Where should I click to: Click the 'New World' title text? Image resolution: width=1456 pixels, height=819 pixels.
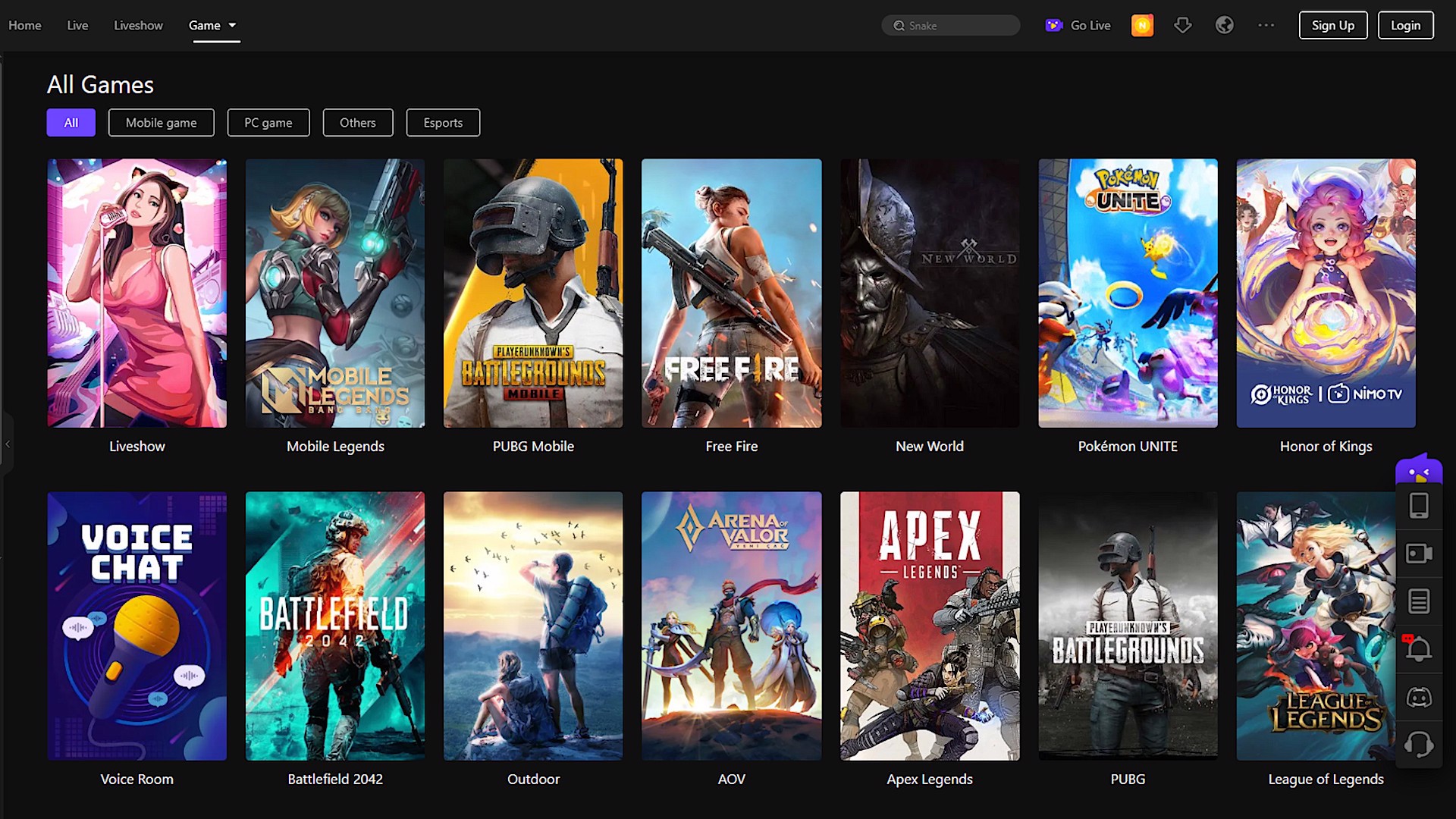click(x=930, y=447)
